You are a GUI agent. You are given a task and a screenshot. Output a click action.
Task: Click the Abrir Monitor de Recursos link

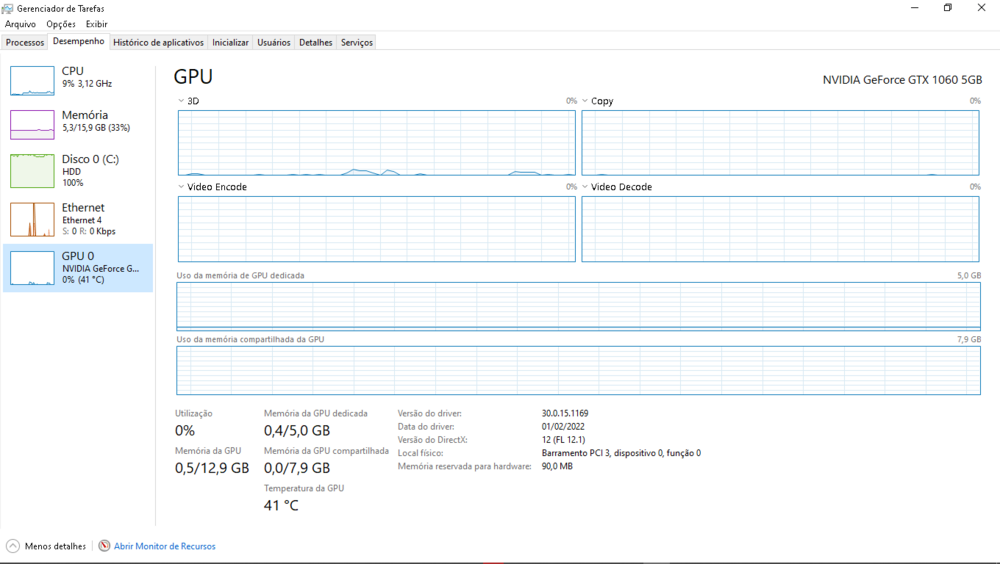coord(164,546)
